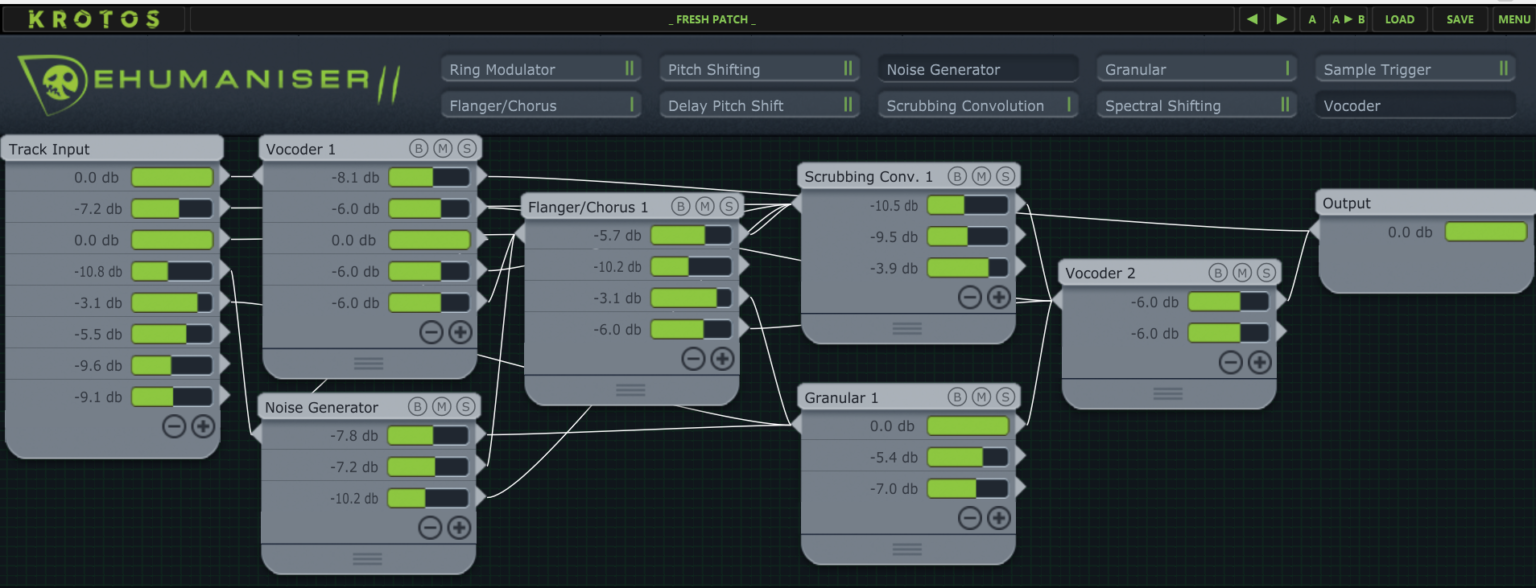Click the next preset arrow button
1536x588 pixels.
point(1282,19)
